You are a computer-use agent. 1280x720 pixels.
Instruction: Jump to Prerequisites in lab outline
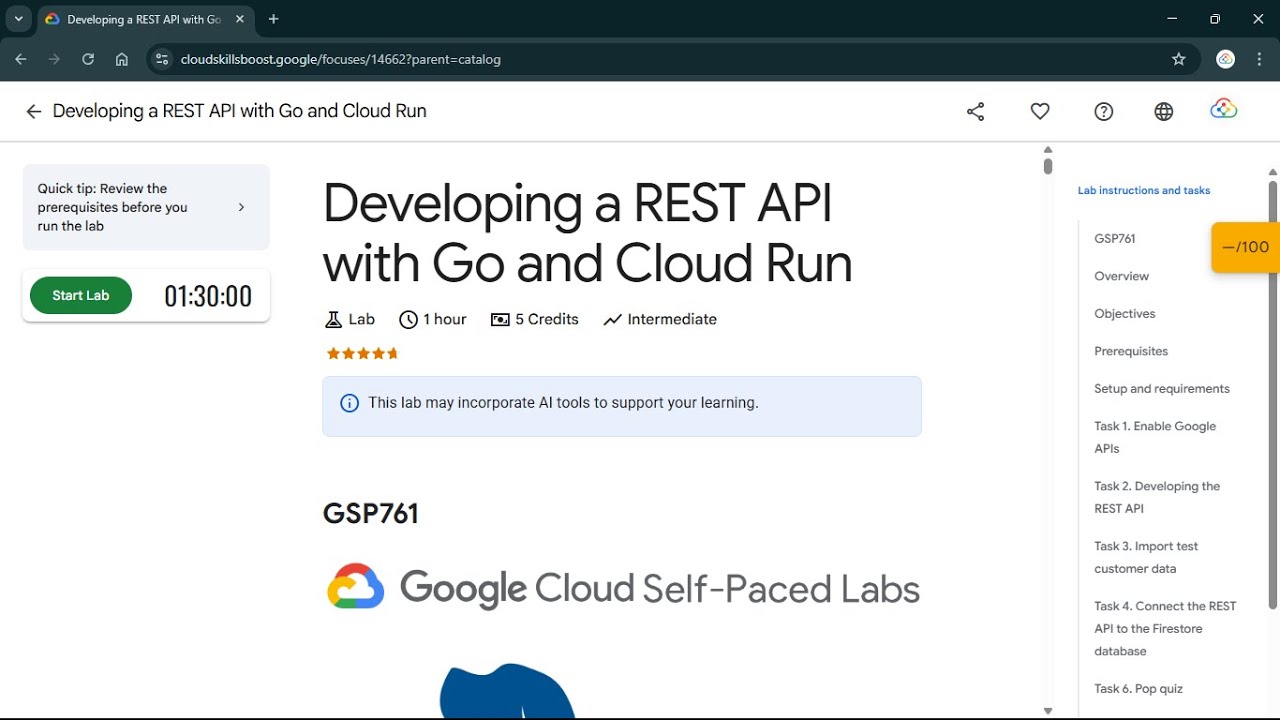(x=1131, y=351)
